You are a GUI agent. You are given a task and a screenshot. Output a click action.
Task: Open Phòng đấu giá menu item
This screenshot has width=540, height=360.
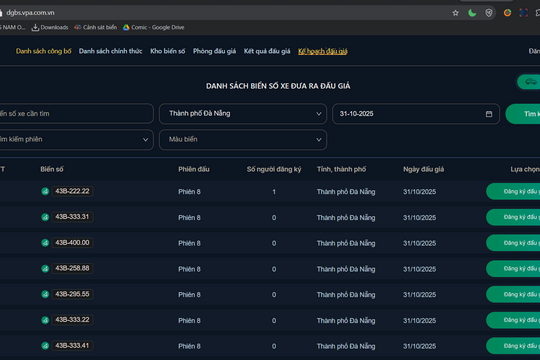click(214, 51)
